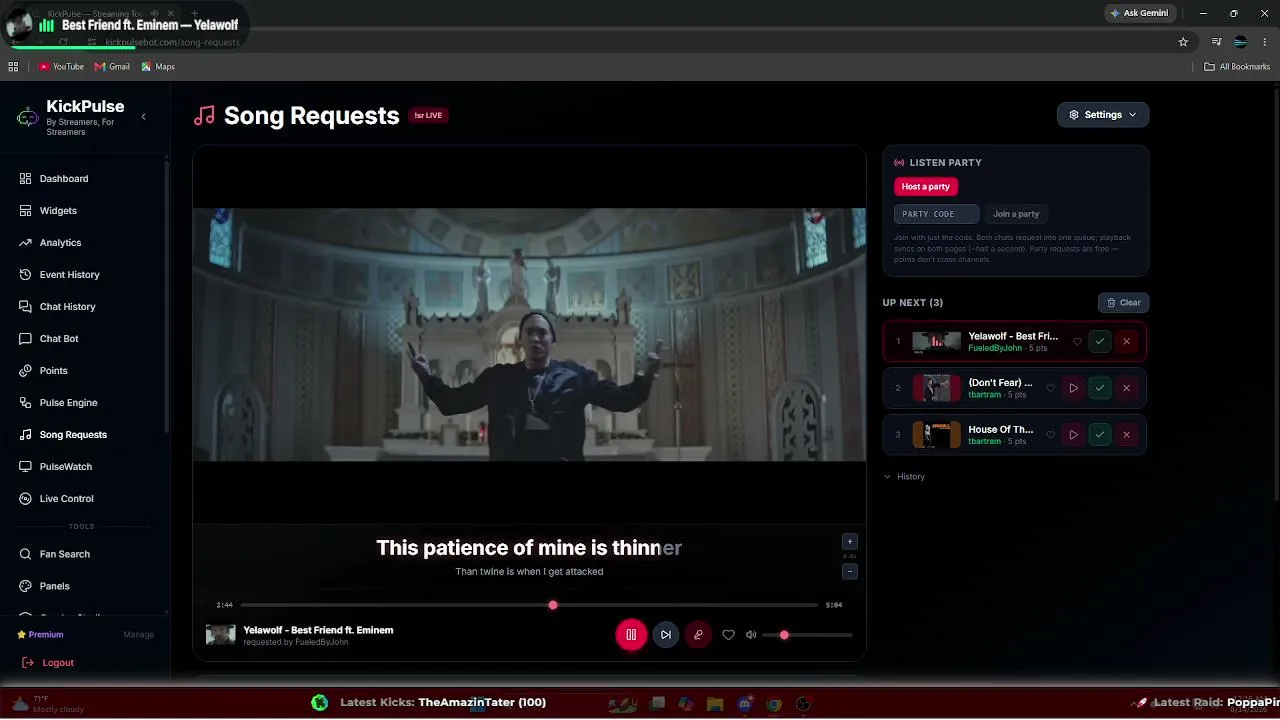This screenshot has height=720, width=1280.
Task: Approve the House Of Th... request checkmark
Action: [x=1100, y=435]
